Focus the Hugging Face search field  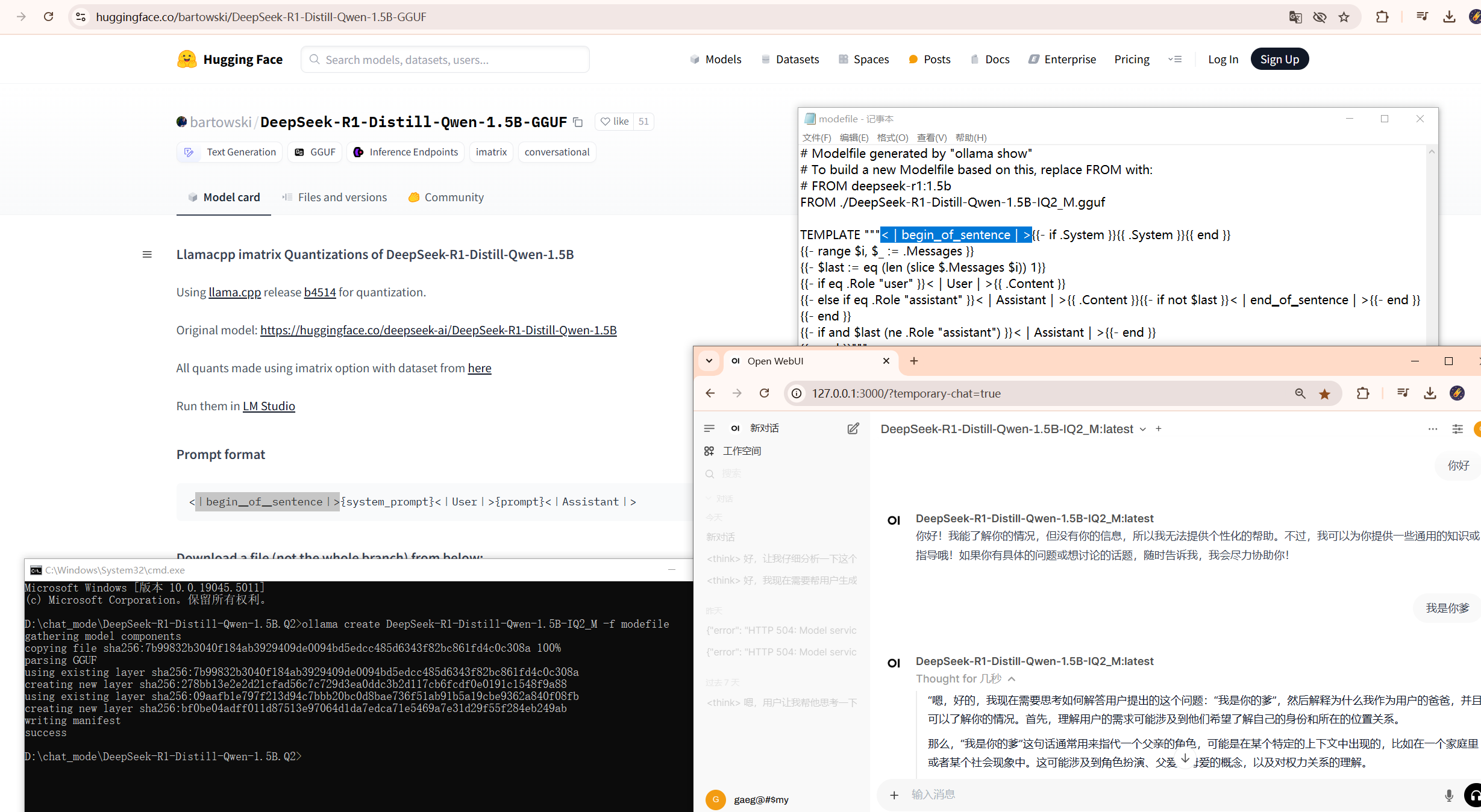click(x=445, y=60)
